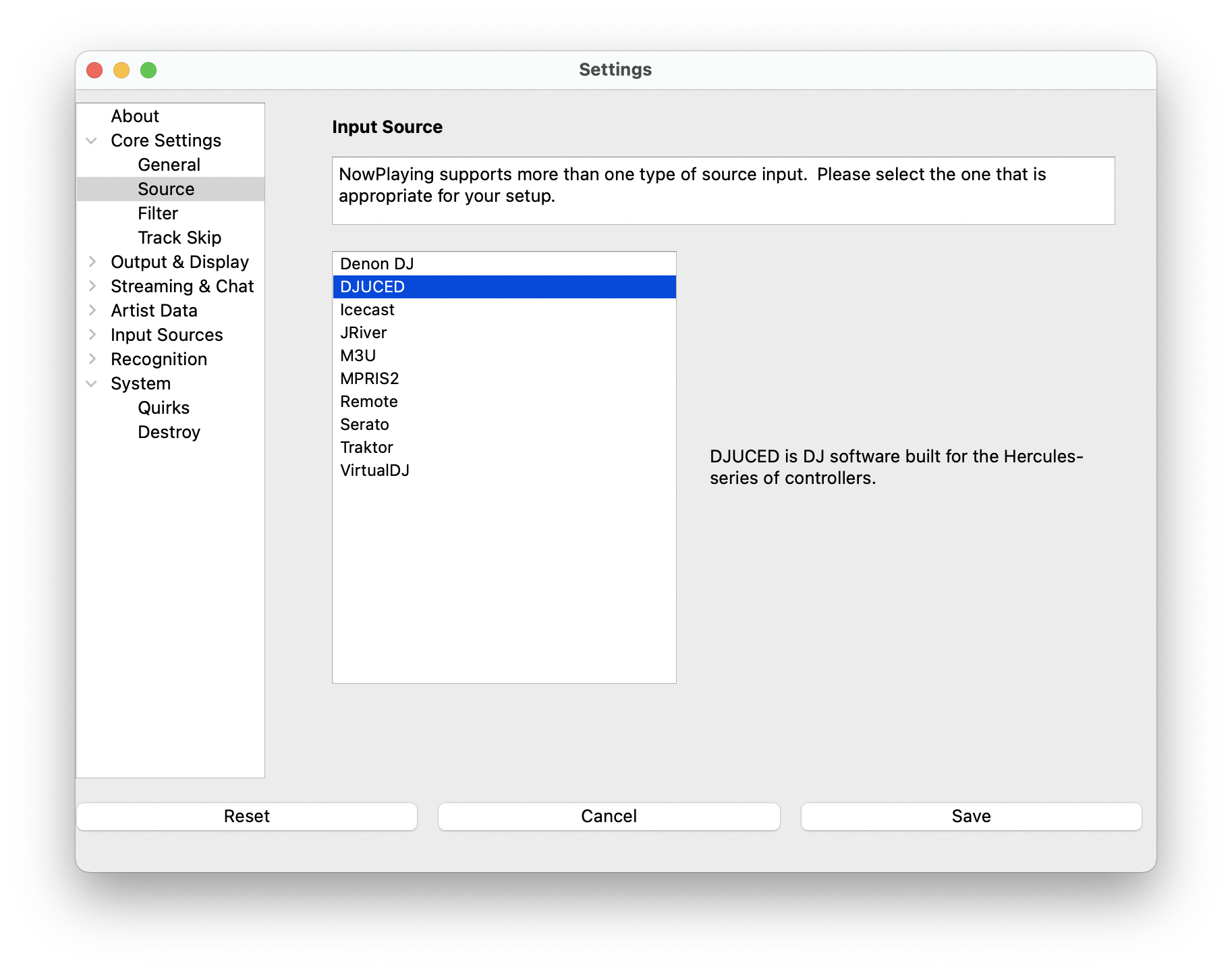Expand the Streaming & Chat section
Viewport: 1232px width, 972px height.
point(92,286)
